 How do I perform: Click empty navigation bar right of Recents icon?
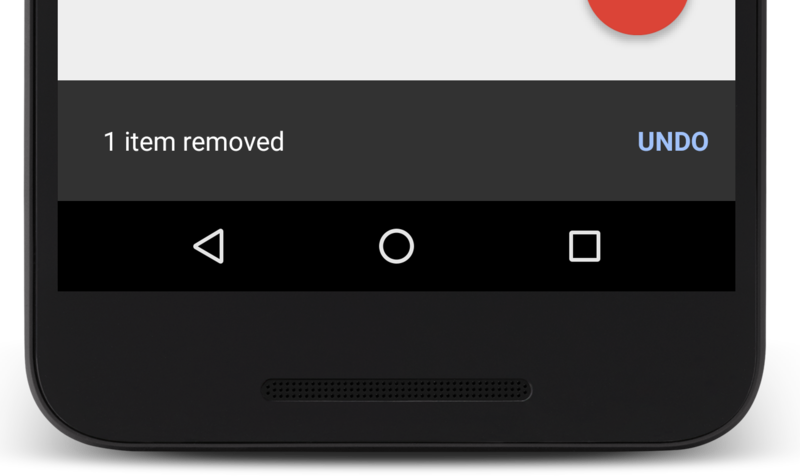point(668,246)
